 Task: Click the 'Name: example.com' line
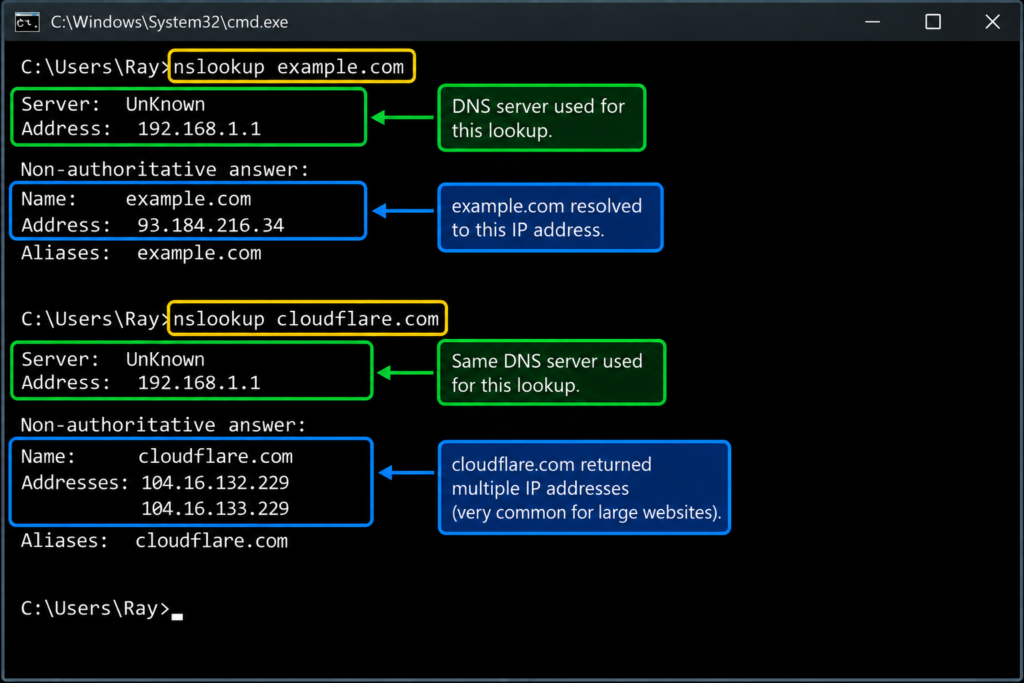pyautogui.click(x=136, y=199)
